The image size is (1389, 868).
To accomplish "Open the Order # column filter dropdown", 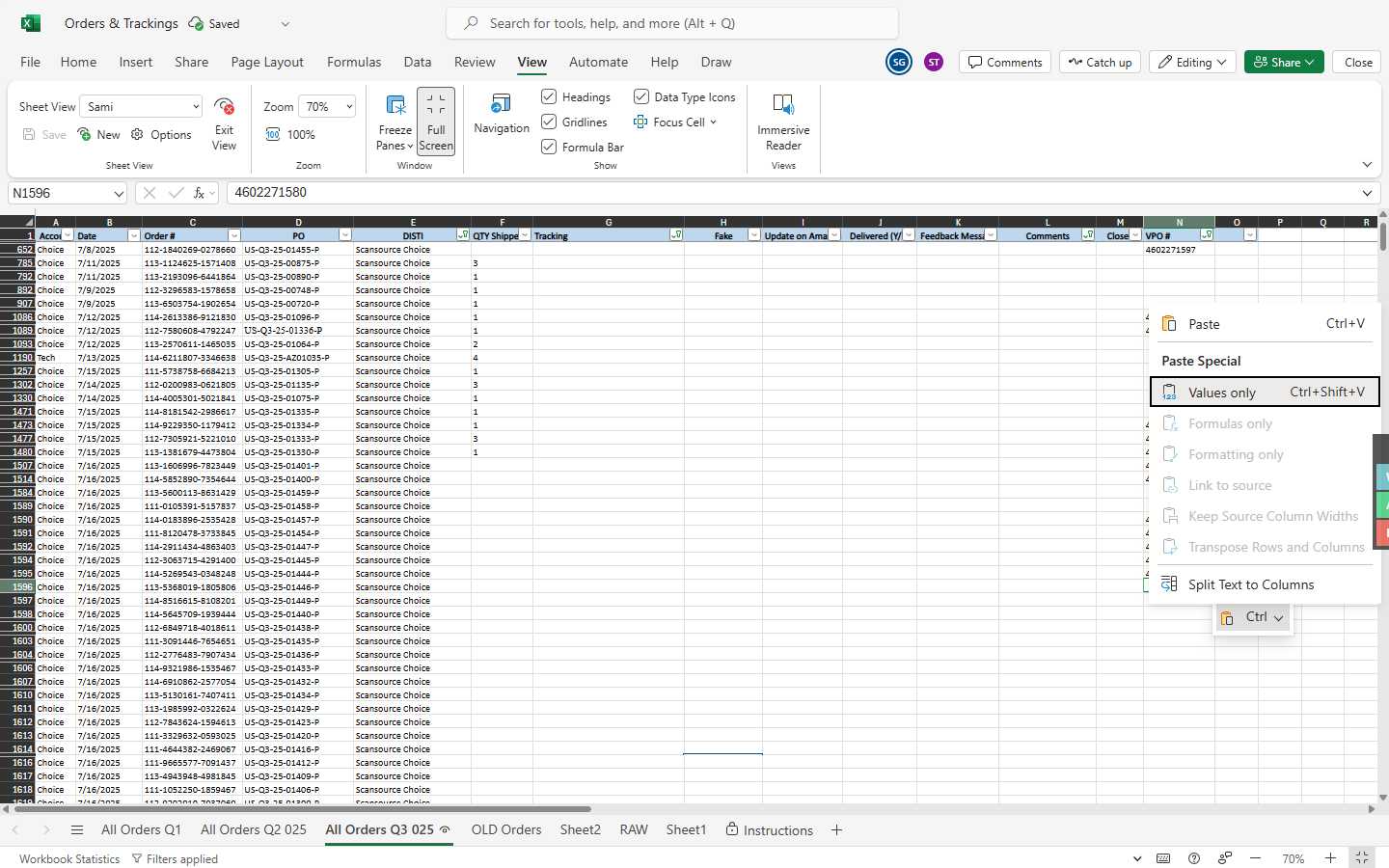I will tap(233, 235).
